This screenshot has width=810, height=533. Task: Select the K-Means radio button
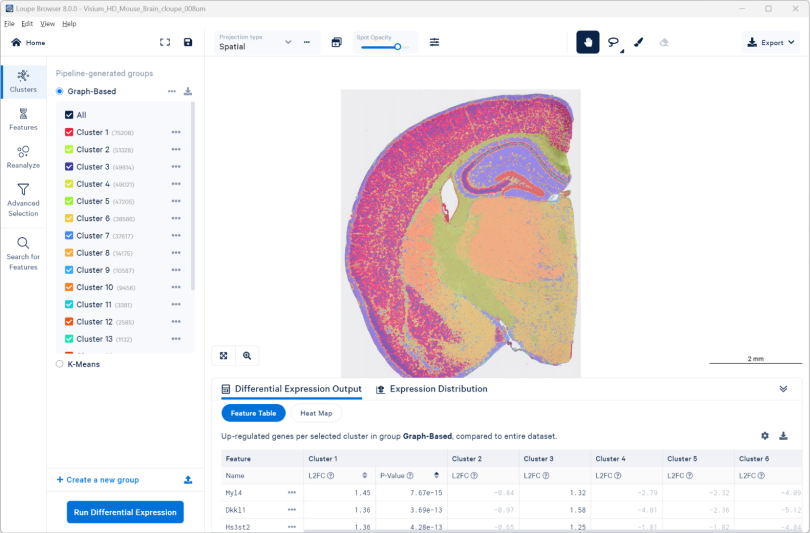click(60, 364)
